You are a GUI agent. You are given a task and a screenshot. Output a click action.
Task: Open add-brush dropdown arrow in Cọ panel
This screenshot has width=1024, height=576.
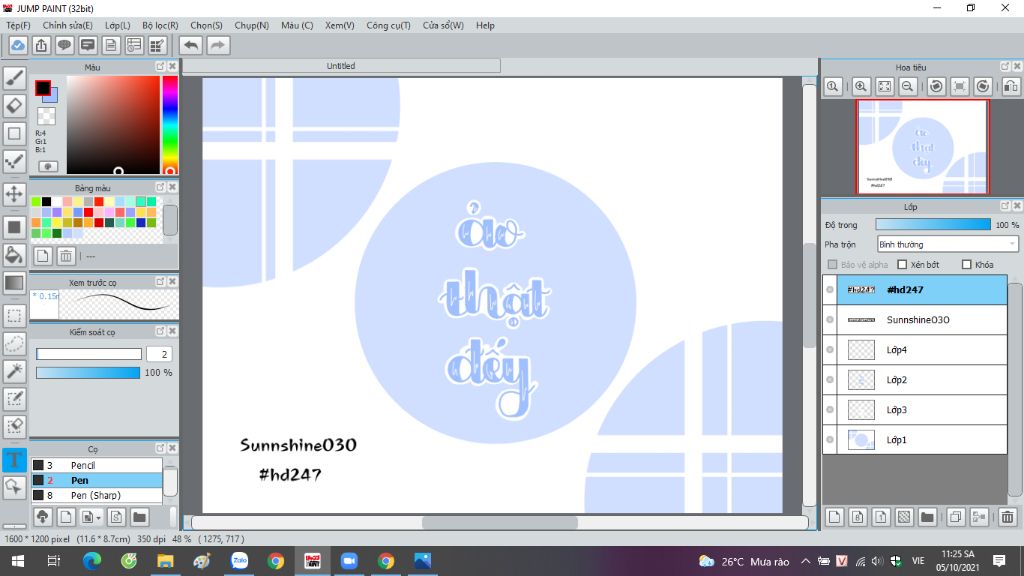coord(98,518)
